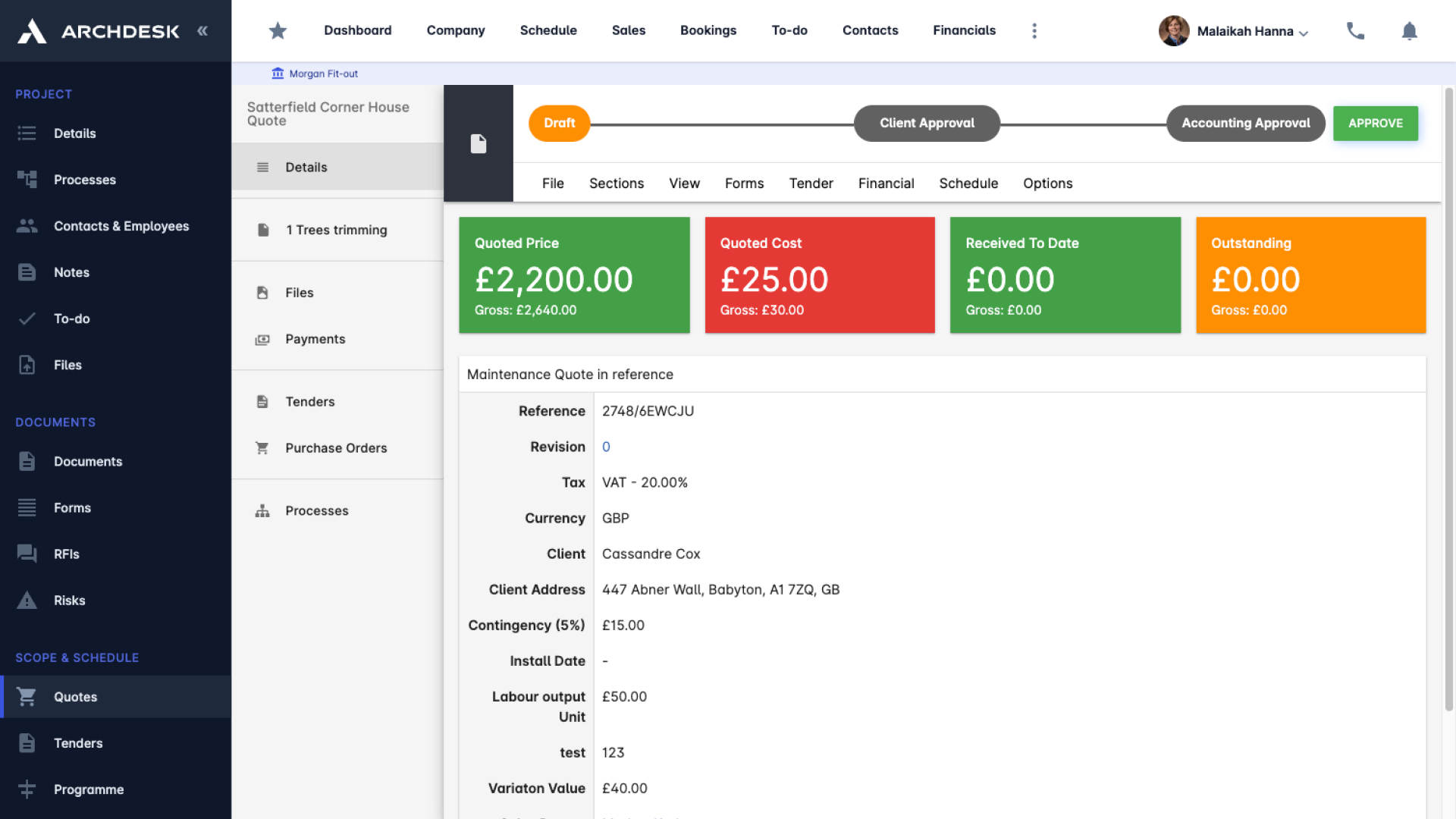The image size is (1456, 819).
Task: Open 1 Trees trimming section
Action: tap(336, 231)
